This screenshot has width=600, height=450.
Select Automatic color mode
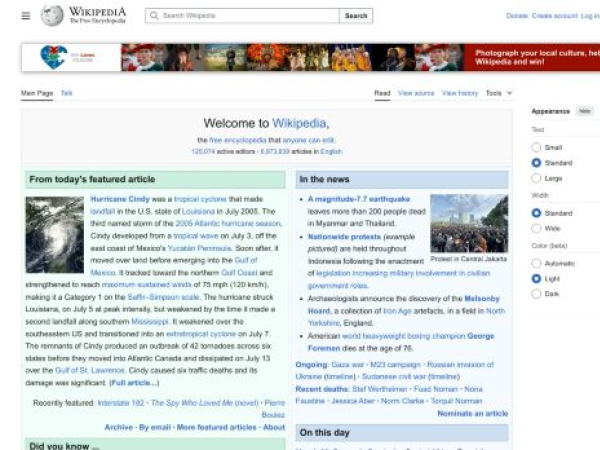(536, 263)
